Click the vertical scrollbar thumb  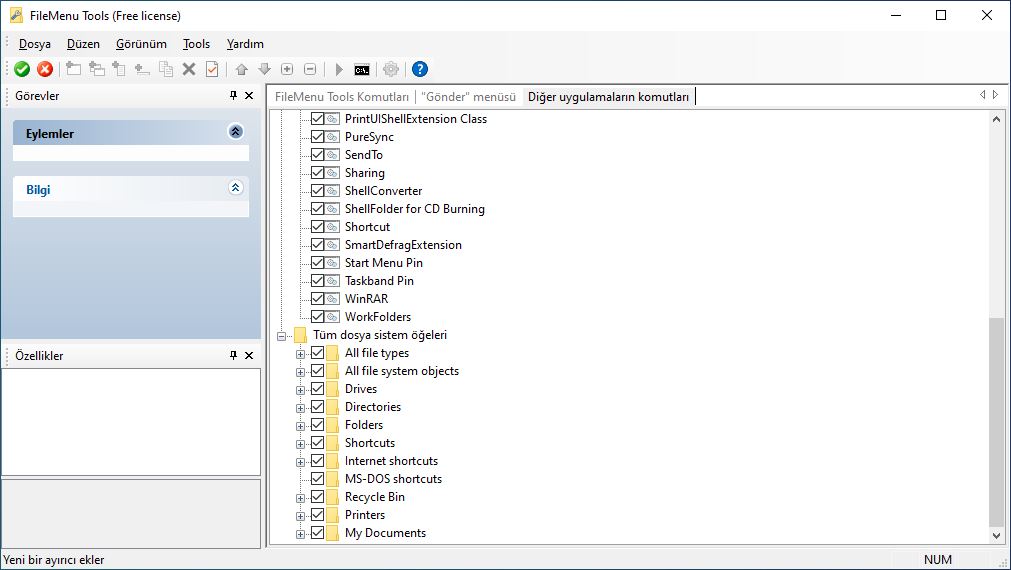(x=996, y=422)
